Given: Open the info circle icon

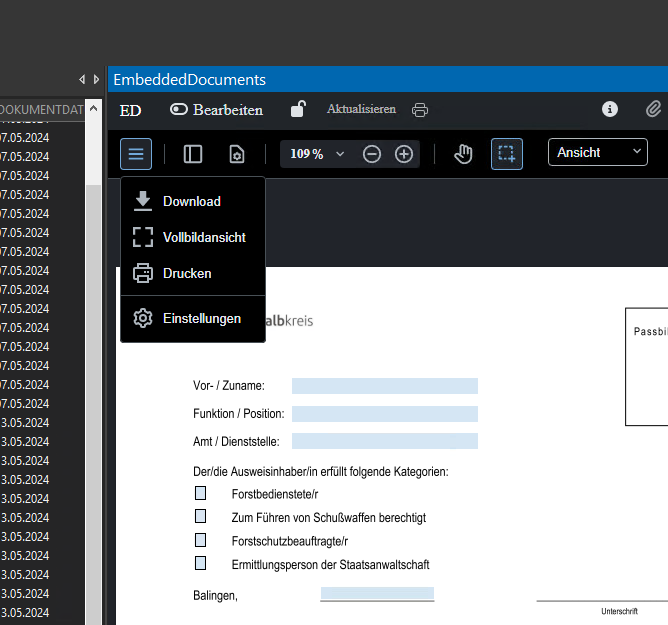Looking at the screenshot, I should [610, 109].
